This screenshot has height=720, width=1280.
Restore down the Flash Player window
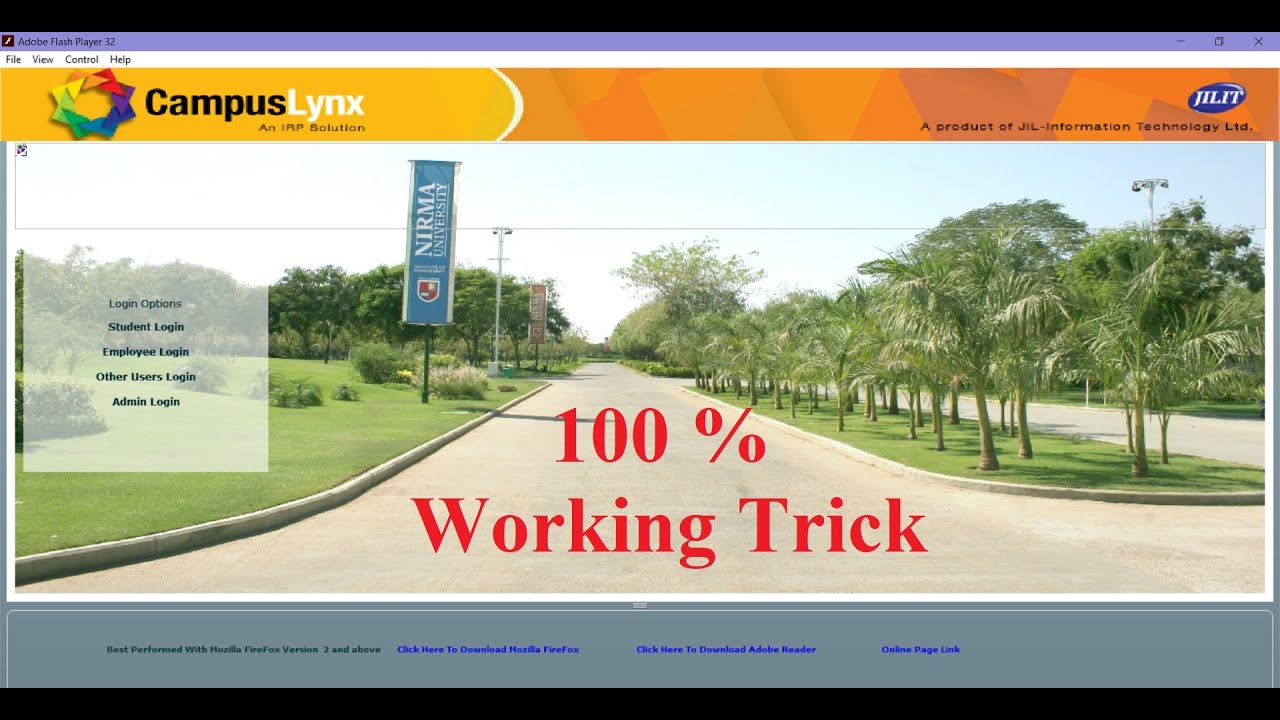pyautogui.click(x=1219, y=42)
